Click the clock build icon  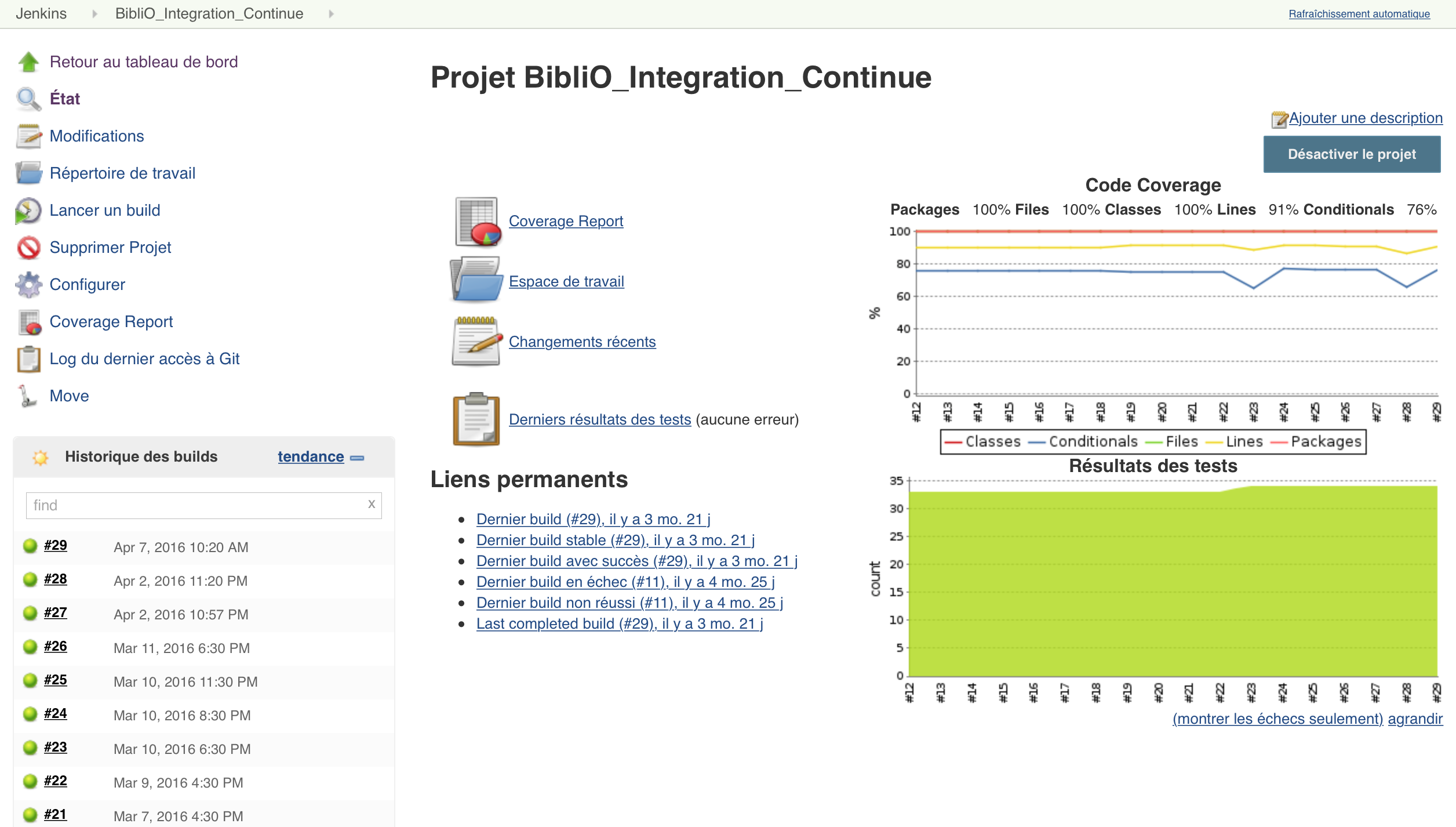pyautogui.click(x=28, y=210)
